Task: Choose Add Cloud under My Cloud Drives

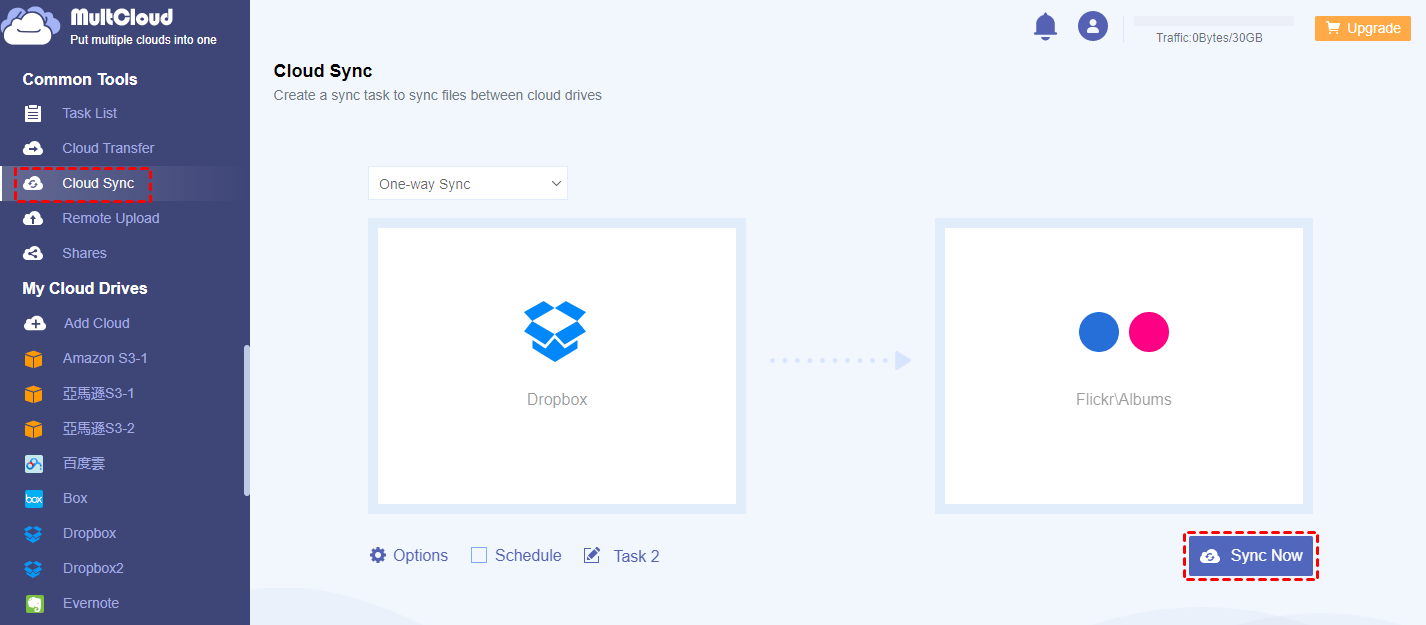Action: coord(97,323)
